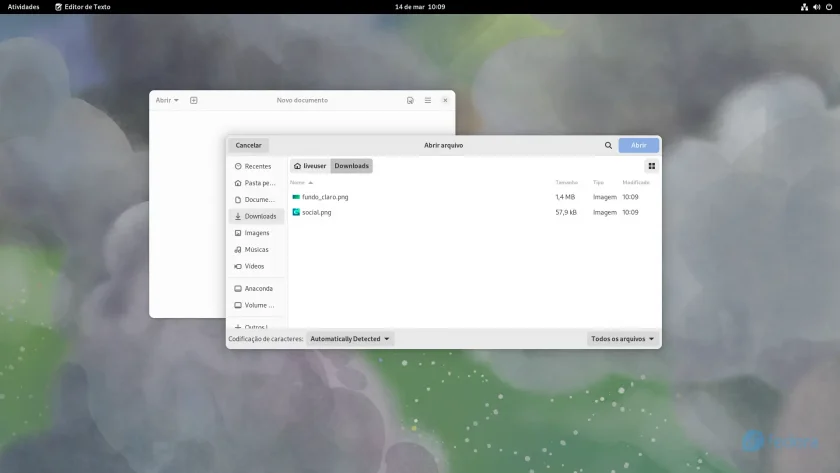Sort by Tipo column
This screenshot has width=840, height=473.
(x=598, y=183)
